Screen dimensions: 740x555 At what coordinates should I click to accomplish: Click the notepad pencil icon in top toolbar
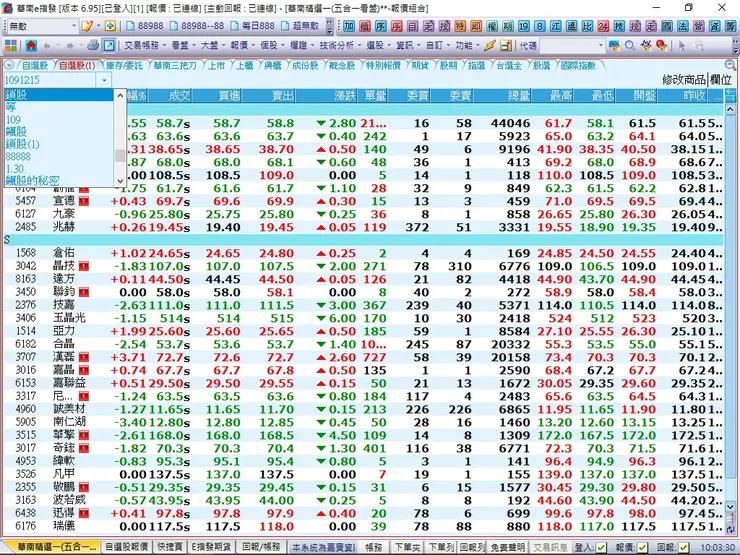pyautogui.click(x=87, y=26)
